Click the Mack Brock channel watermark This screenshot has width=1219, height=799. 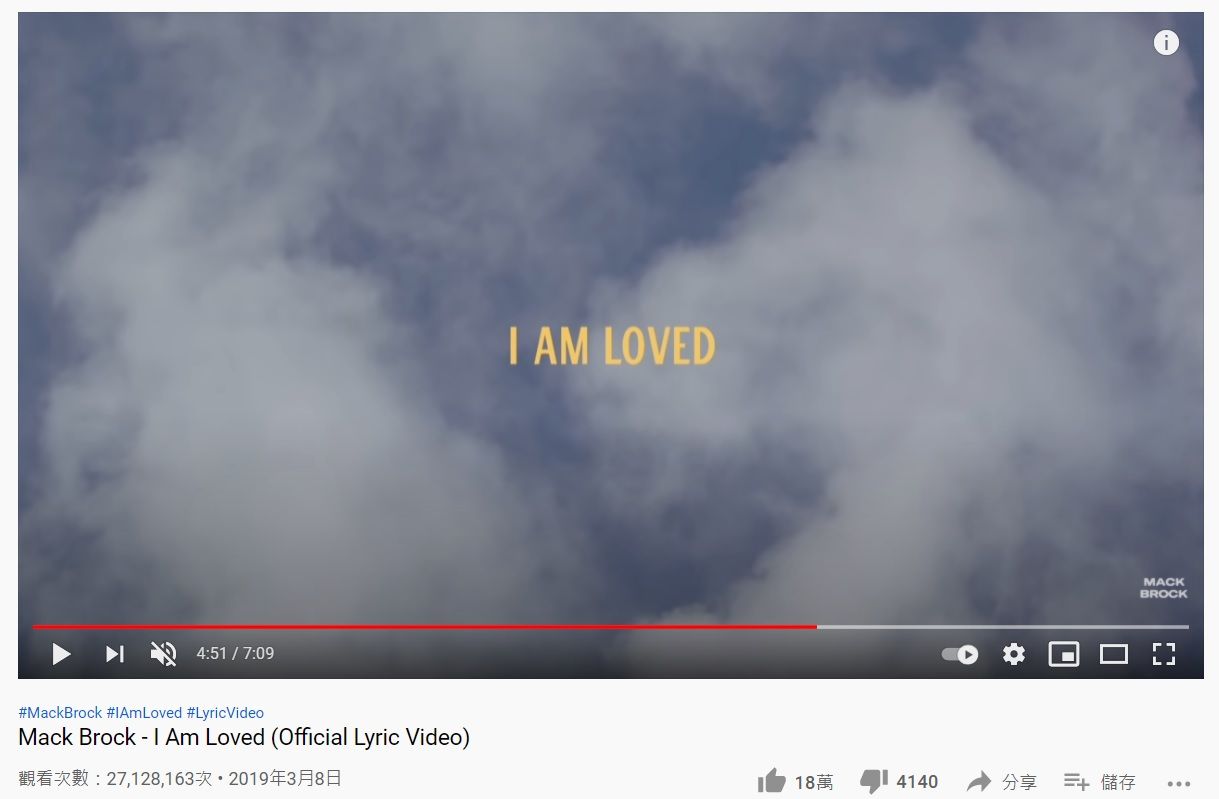click(x=1163, y=588)
